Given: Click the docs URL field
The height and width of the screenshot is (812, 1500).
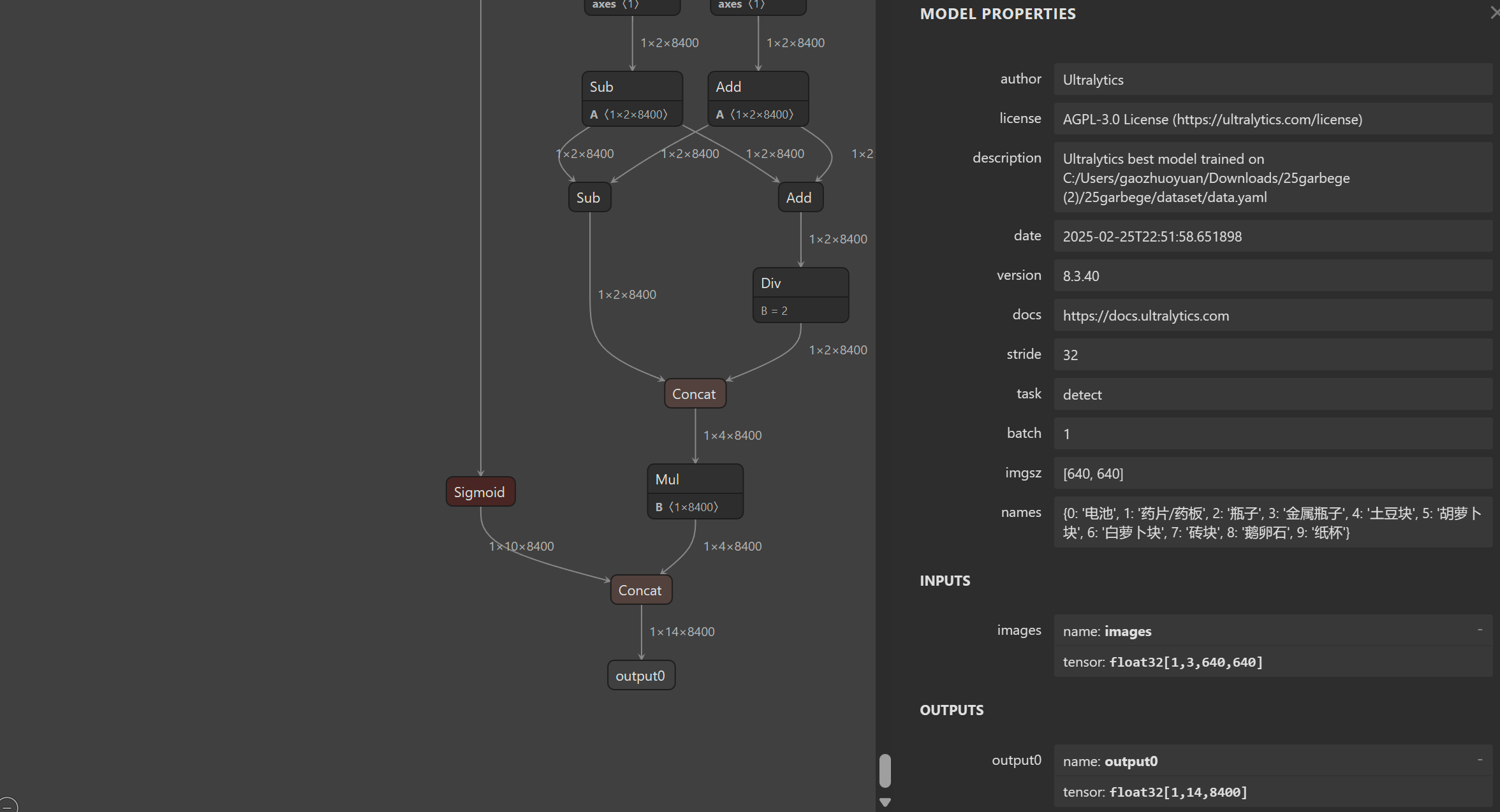Looking at the screenshot, I should point(1272,315).
